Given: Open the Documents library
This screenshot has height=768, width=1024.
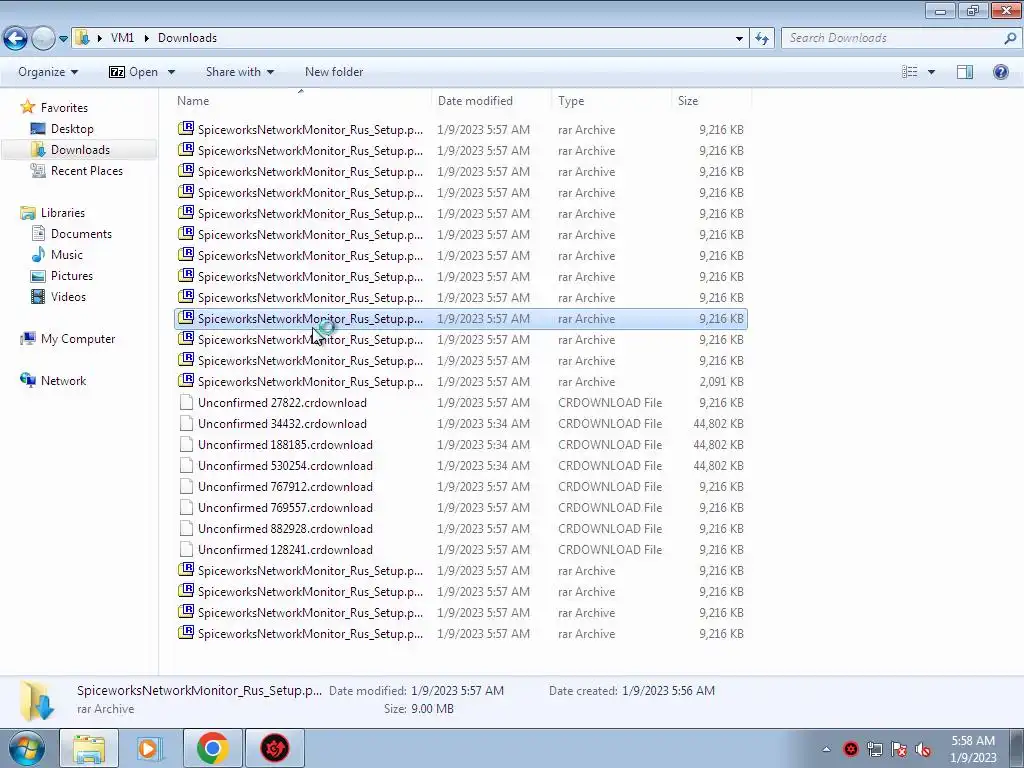Looking at the screenshot, I should [x=81, y=234].
